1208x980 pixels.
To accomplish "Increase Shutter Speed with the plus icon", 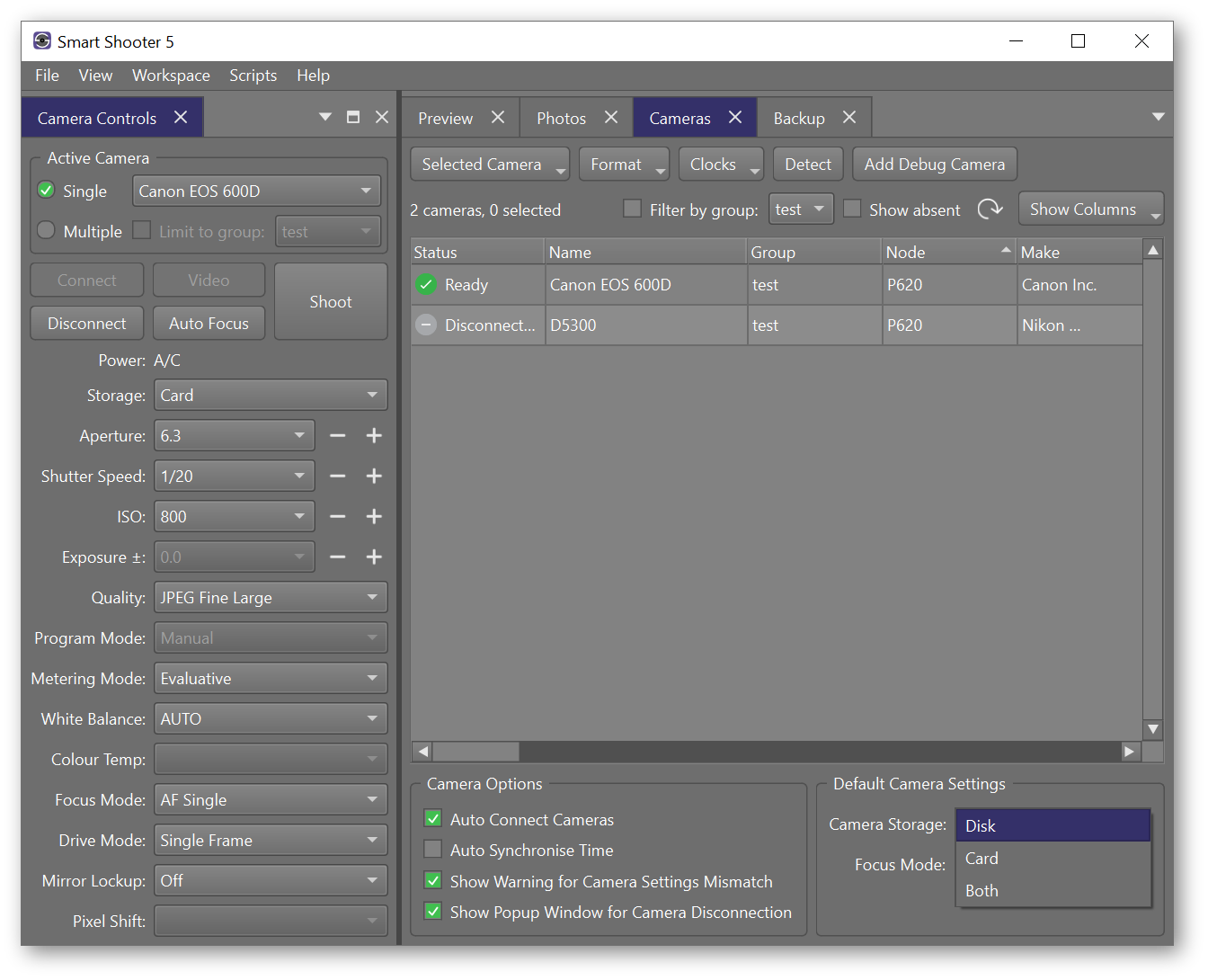I will [x=374, y=476].
